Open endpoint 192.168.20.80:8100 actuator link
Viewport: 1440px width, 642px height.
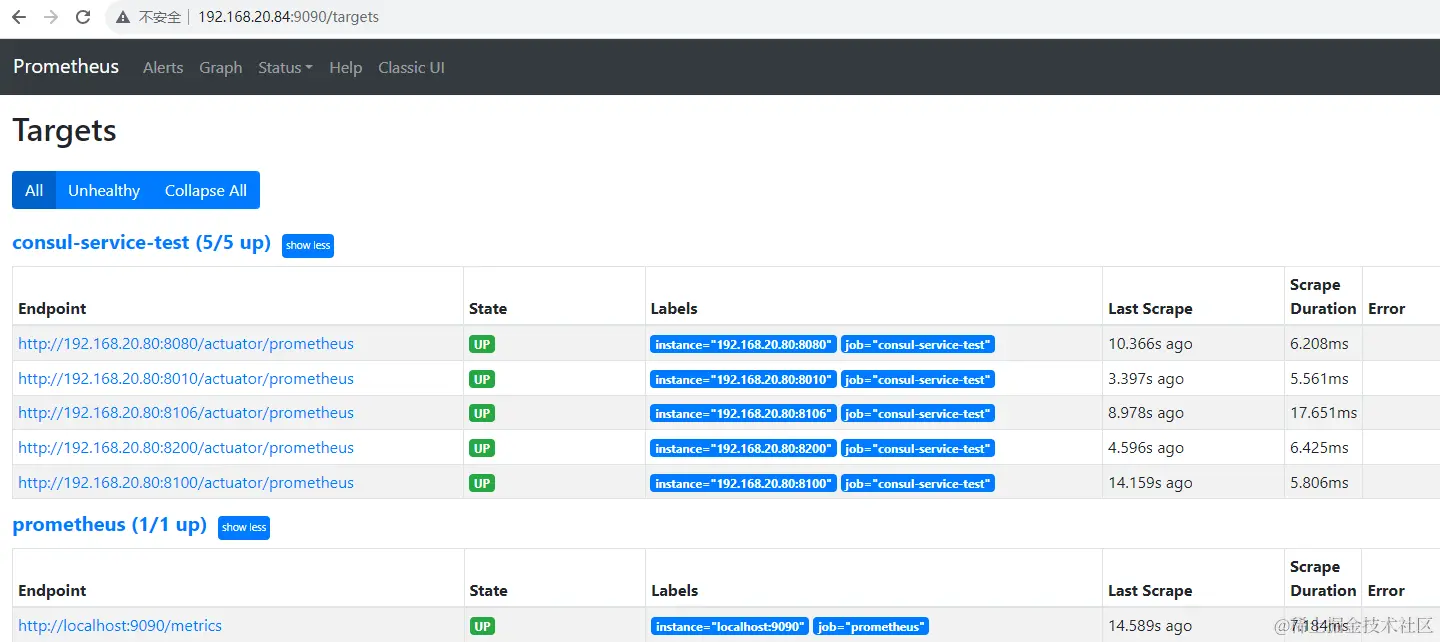pos(186,483)
